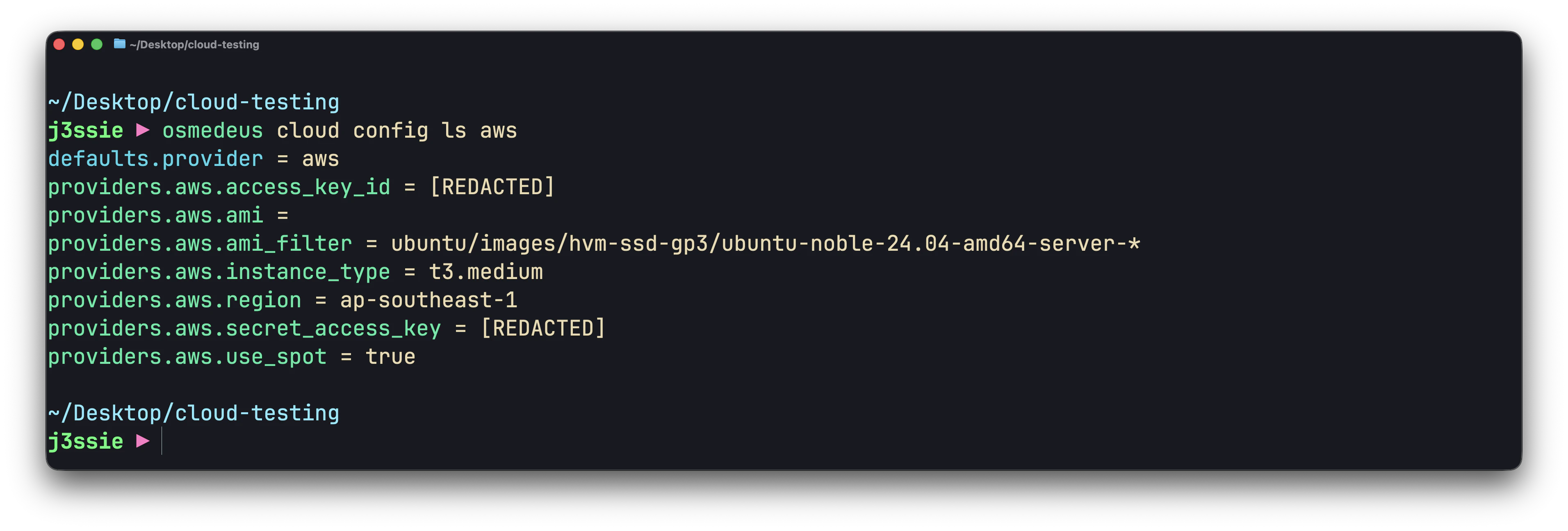
Task: Click the providers.aws.region key name
Action: pyautogui.click(x=175, y=300)
